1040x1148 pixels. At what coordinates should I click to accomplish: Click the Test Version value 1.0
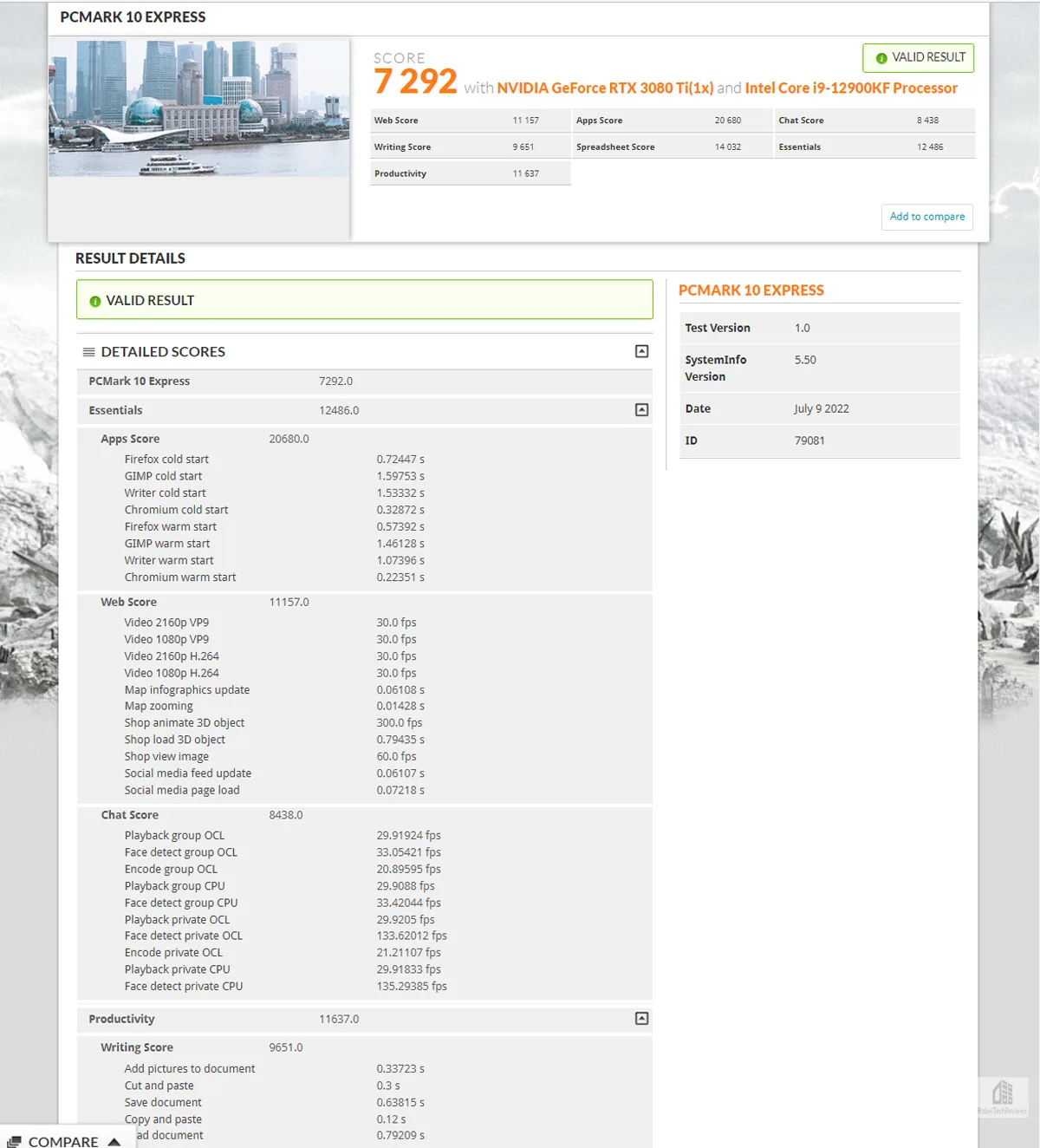(803, 329)
